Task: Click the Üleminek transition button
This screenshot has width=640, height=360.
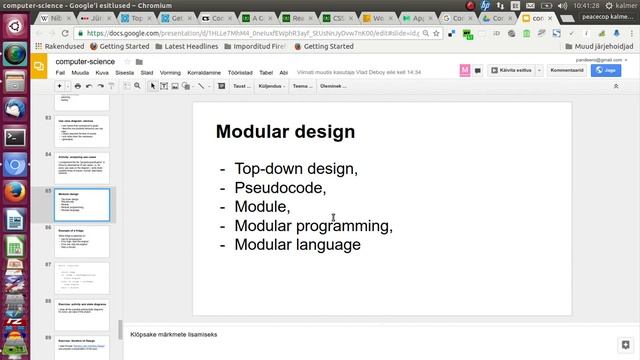Action: (x=333, y=86)
